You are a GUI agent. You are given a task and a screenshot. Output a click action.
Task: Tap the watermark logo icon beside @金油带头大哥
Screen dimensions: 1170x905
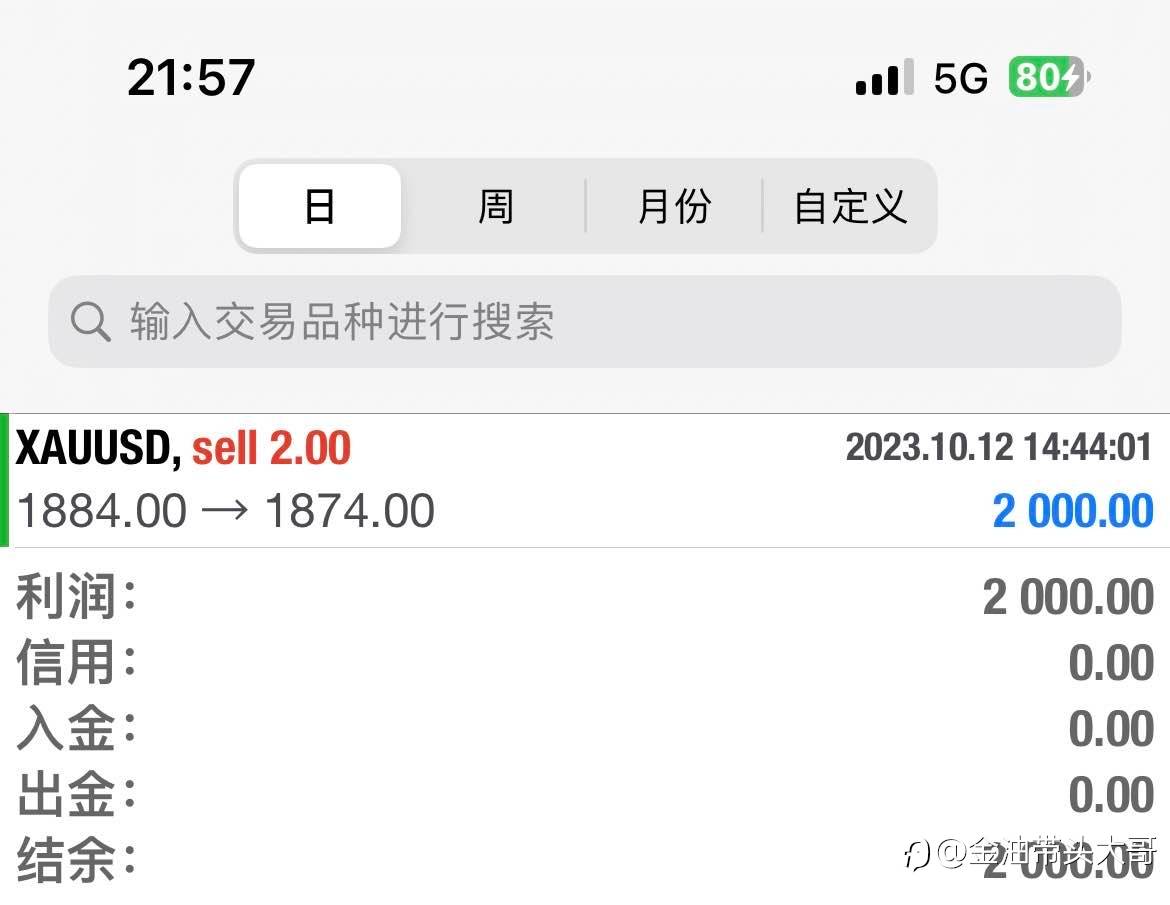coord(917,855)
